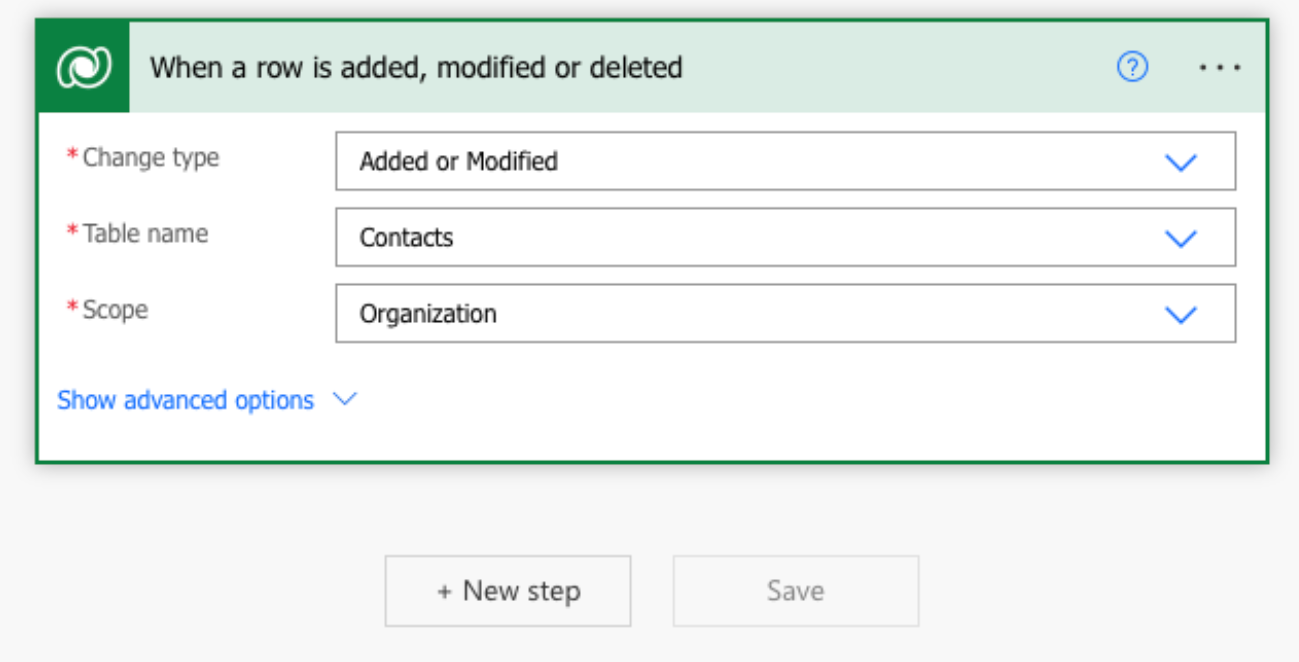Click the Show advanced options link
This screenshot has height=662, width=1299.
[x=185, y=400]
